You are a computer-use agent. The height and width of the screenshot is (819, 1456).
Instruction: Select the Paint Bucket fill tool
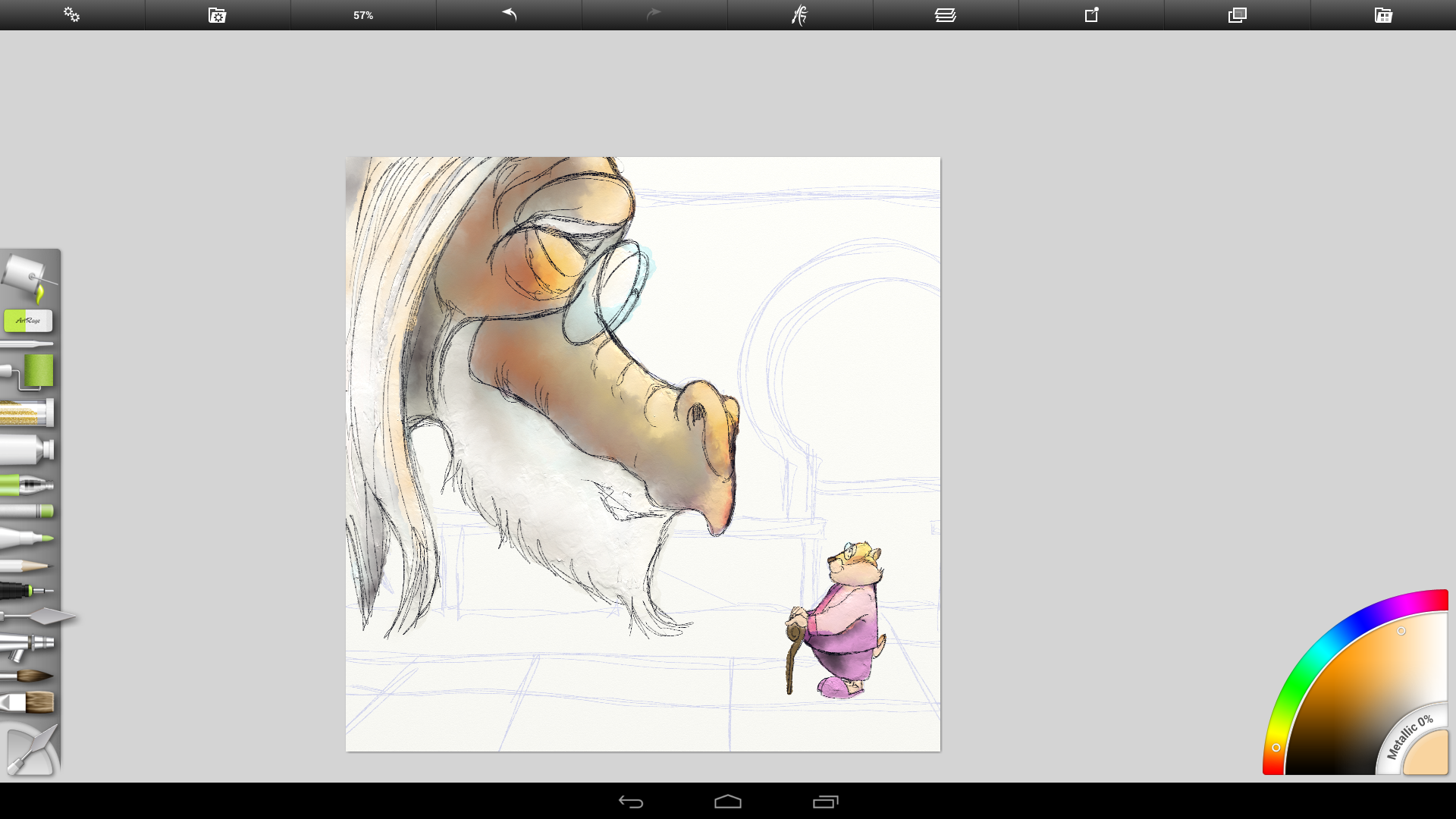click(x=29, y=278)
